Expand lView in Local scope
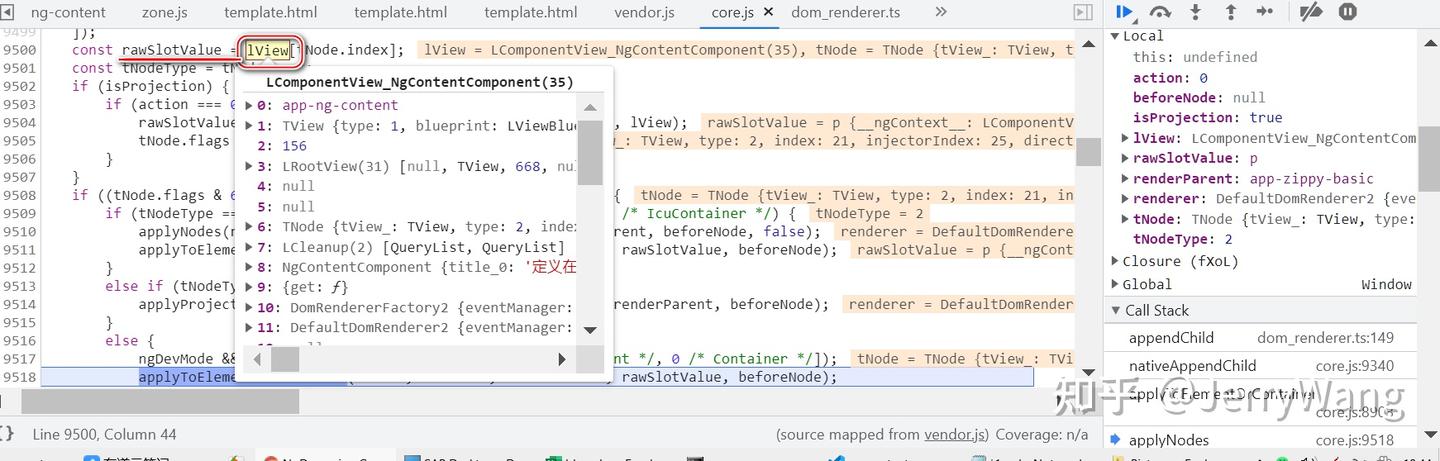Image resolution: width=1440 pixels, height=461 pixels. coord(1126,138)
